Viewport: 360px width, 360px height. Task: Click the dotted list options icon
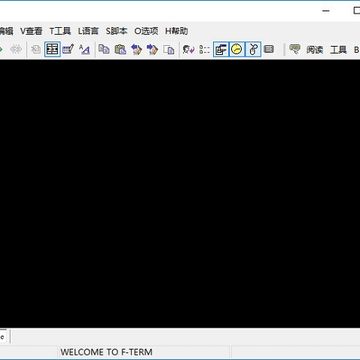click(204, 50)
